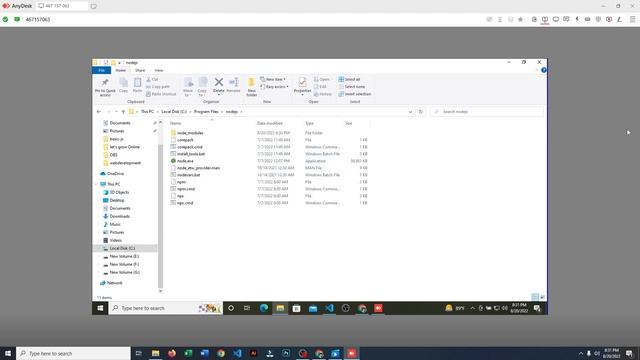Screen dimensions: 640x360
Task: Click the Explorer Help icon
Action: 544,70
